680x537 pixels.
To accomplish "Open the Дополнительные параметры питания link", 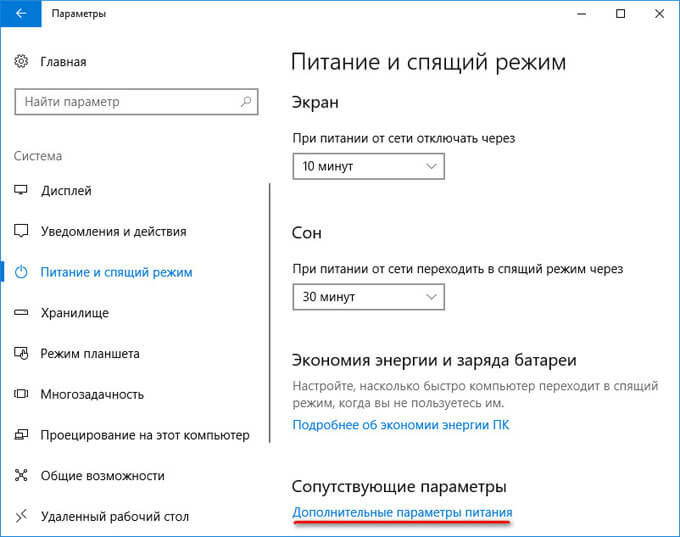I will (402, 512).
